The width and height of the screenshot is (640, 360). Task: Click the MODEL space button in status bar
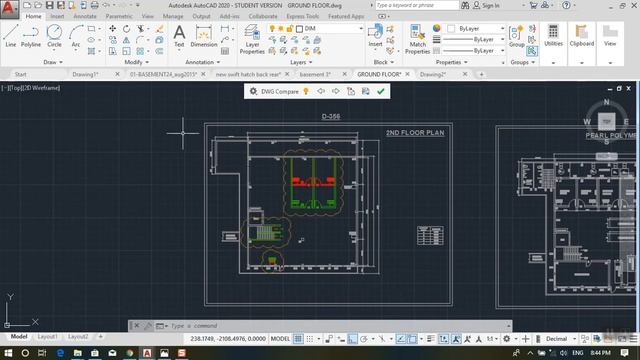pyautogui.click(x=280, y=339)
